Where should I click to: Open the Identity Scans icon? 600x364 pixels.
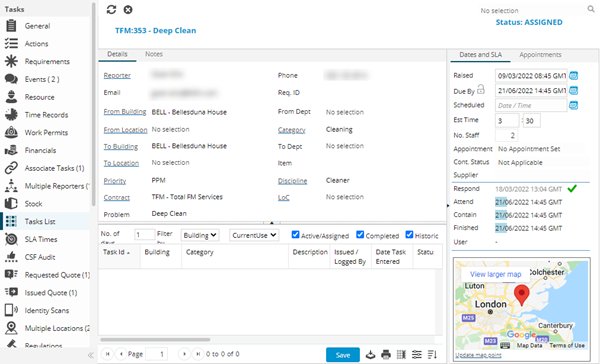click(11, 310)
